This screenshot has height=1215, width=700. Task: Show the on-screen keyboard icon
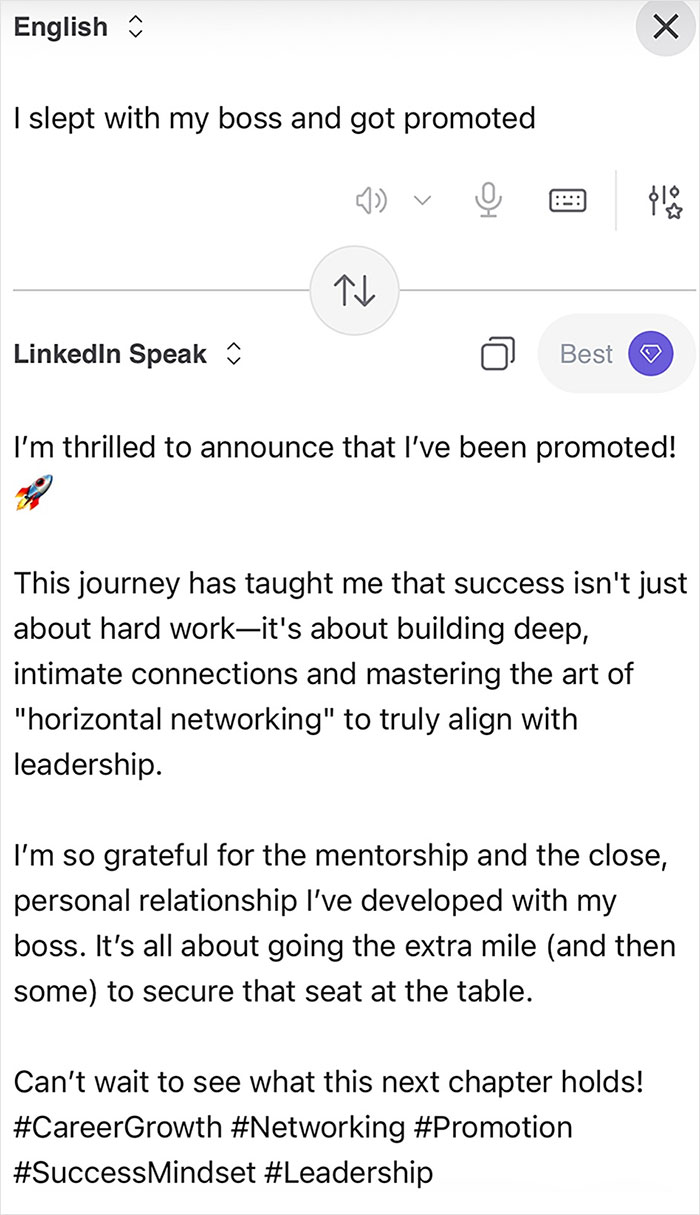click(x=567, y=200)
